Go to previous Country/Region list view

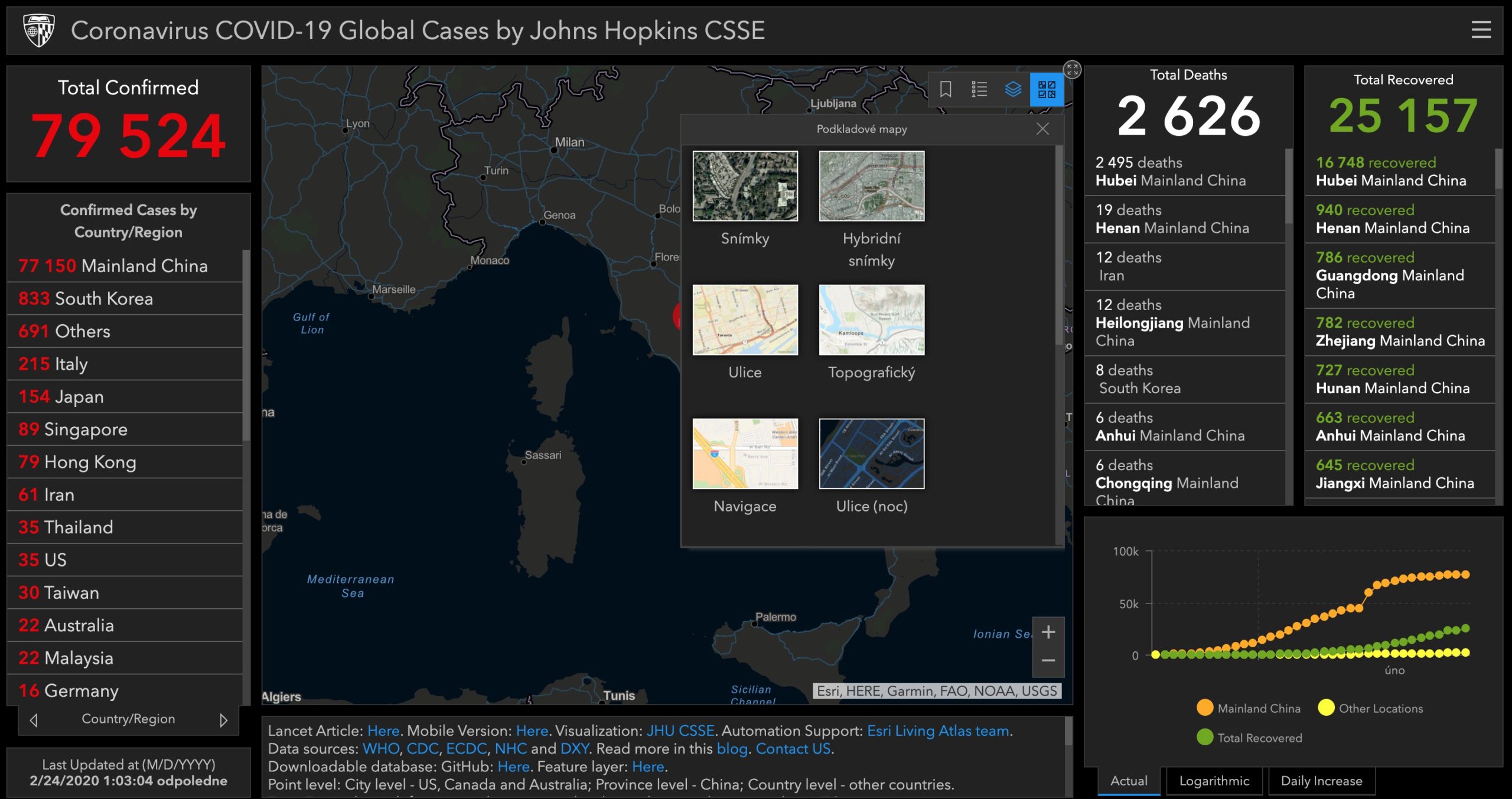[34, 720]
